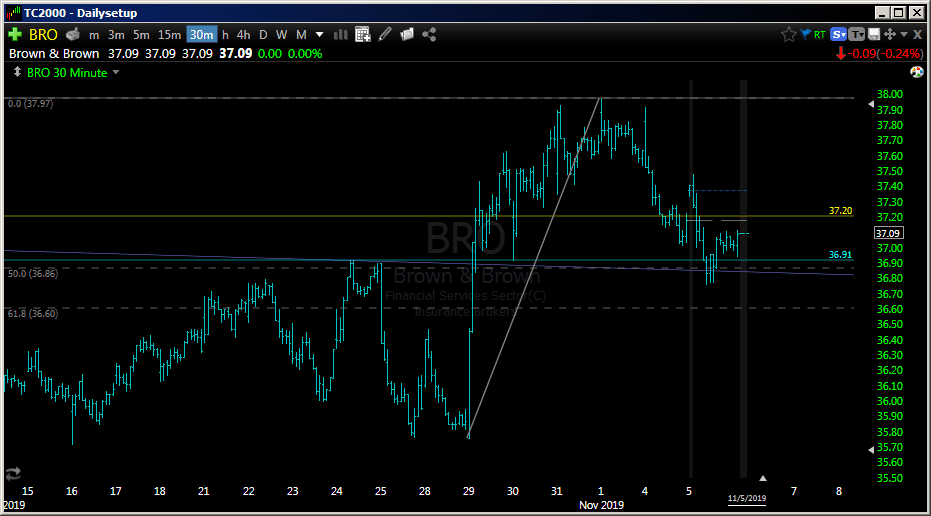Toggle the star favorite icon
Image resolution: width=931 pixels, height=516 pixels.
(x=788, y=34)
